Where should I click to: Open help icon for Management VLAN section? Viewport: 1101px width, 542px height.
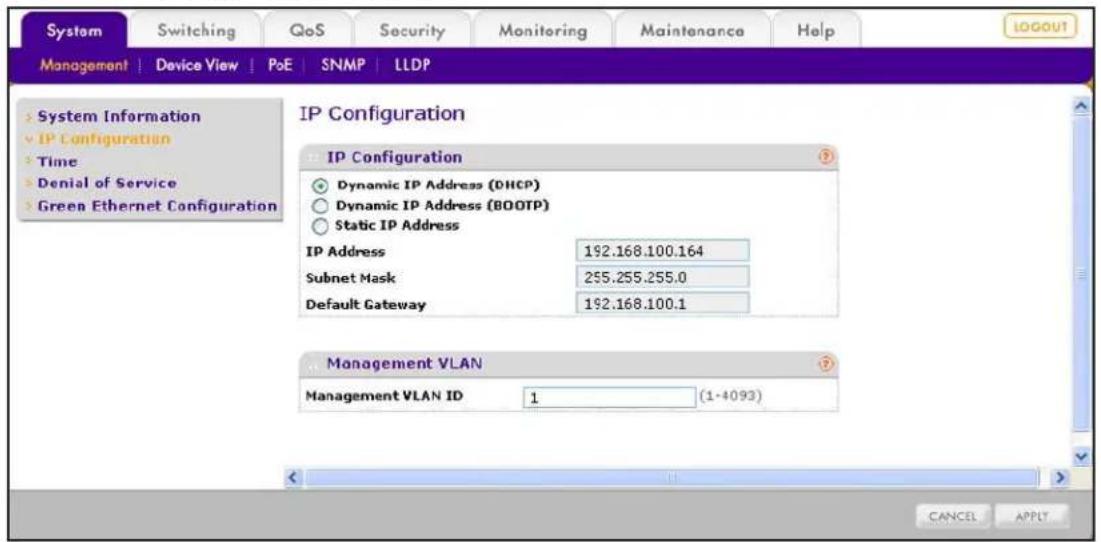[826, 363]
